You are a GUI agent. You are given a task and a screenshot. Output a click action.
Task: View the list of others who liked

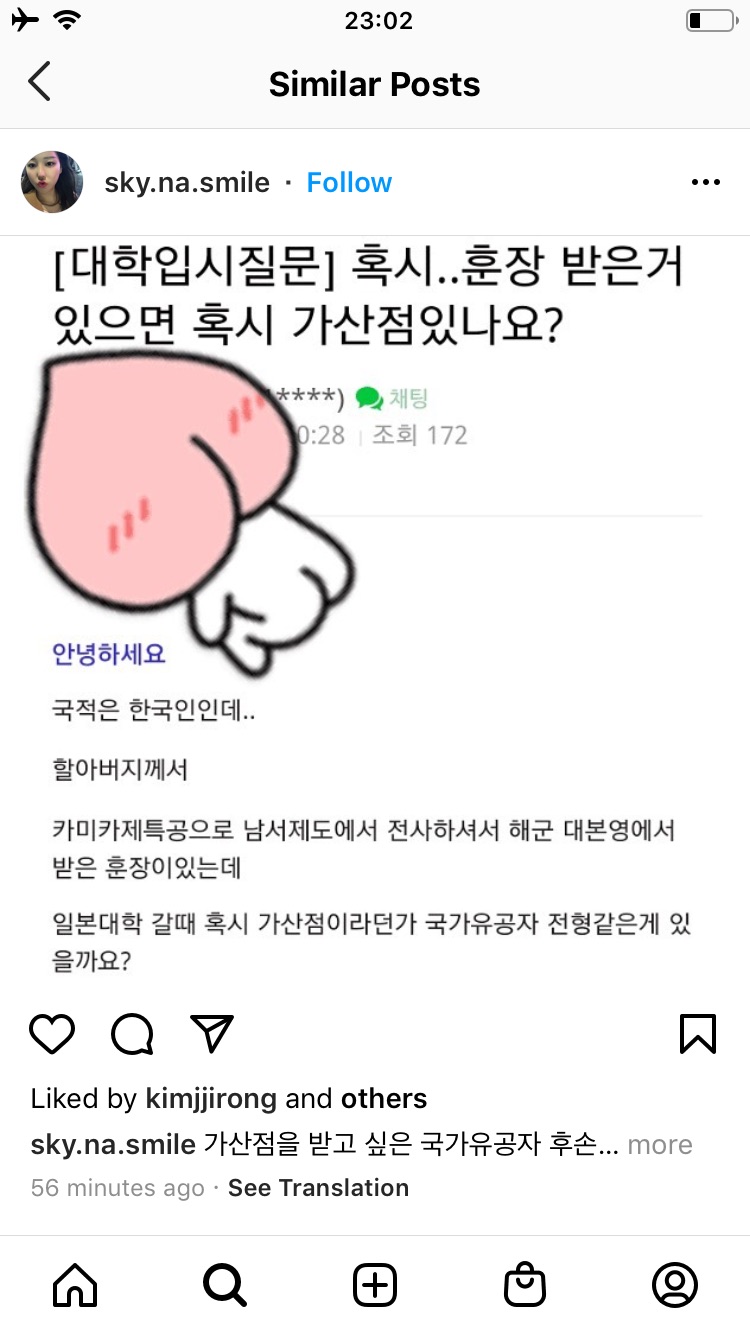pos(384,1098)
